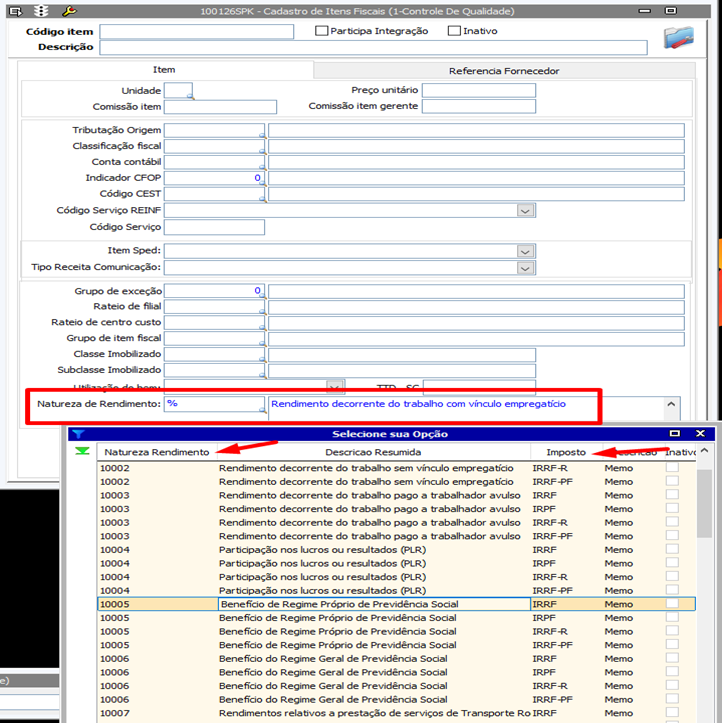Click the folder icon beside Descrição

[x=679, y=38]
